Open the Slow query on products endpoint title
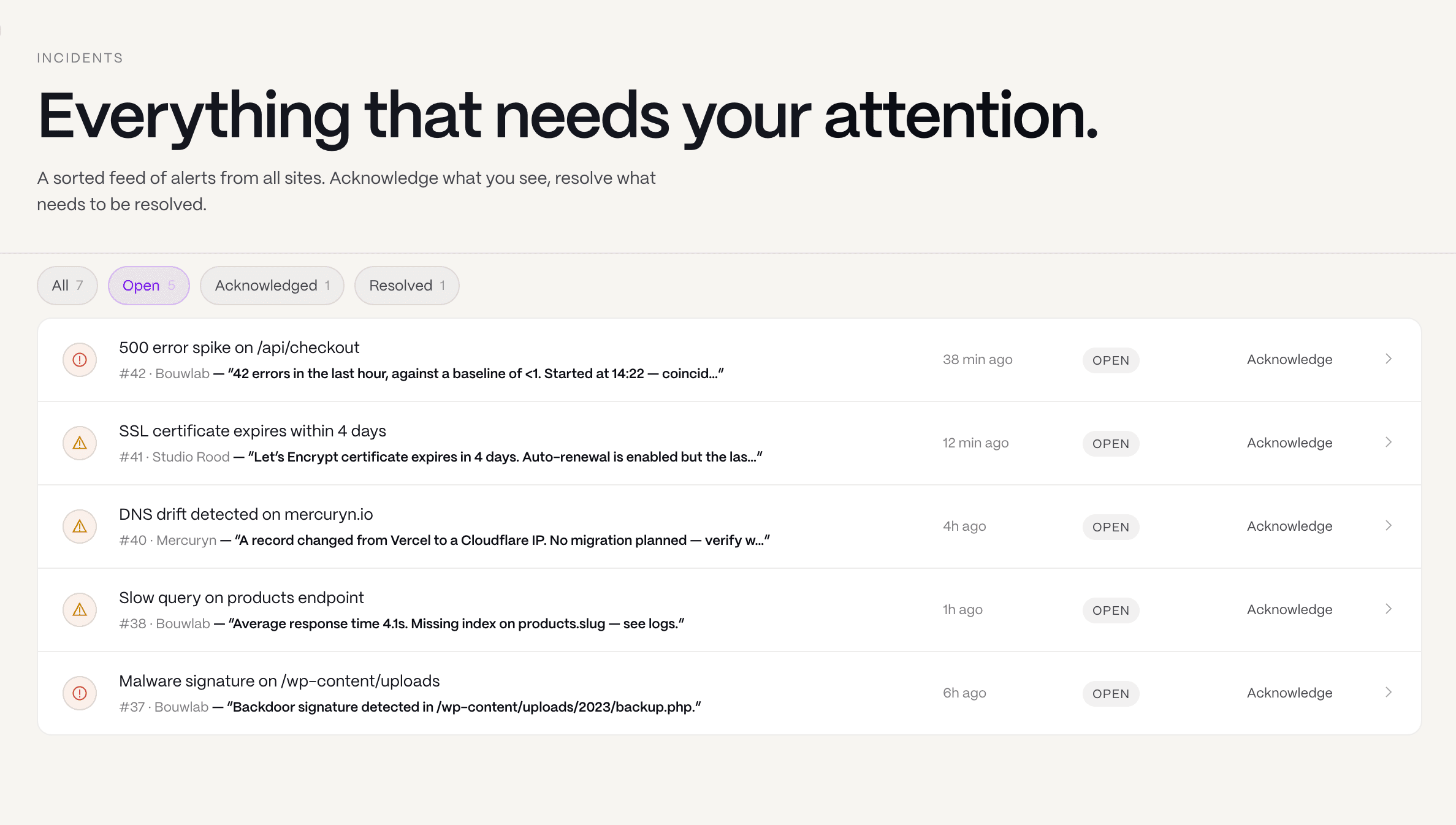This screenshot has width=1456, height=825. [x=241, y=598]
